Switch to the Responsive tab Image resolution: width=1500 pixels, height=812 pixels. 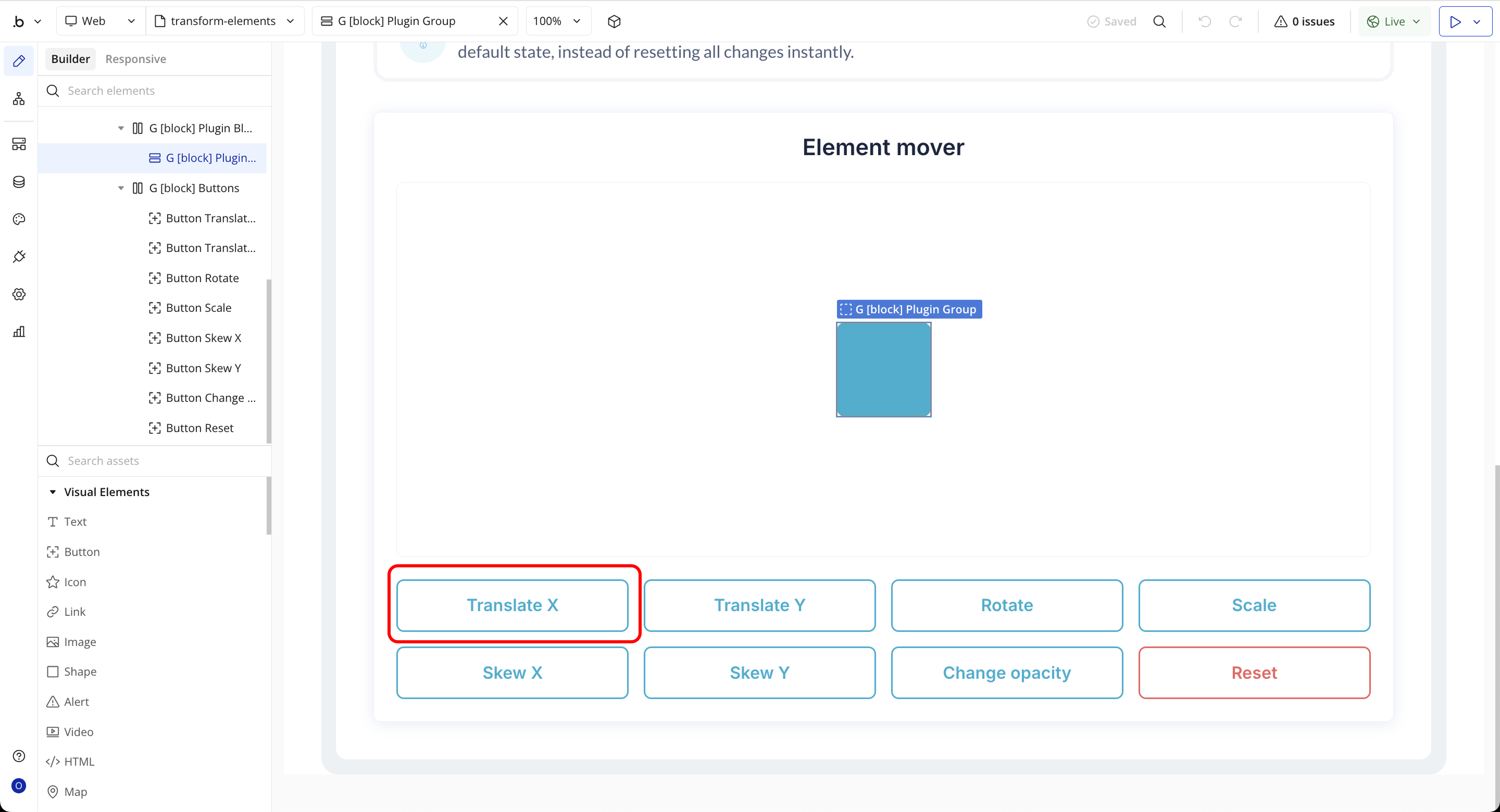point(135,59)
